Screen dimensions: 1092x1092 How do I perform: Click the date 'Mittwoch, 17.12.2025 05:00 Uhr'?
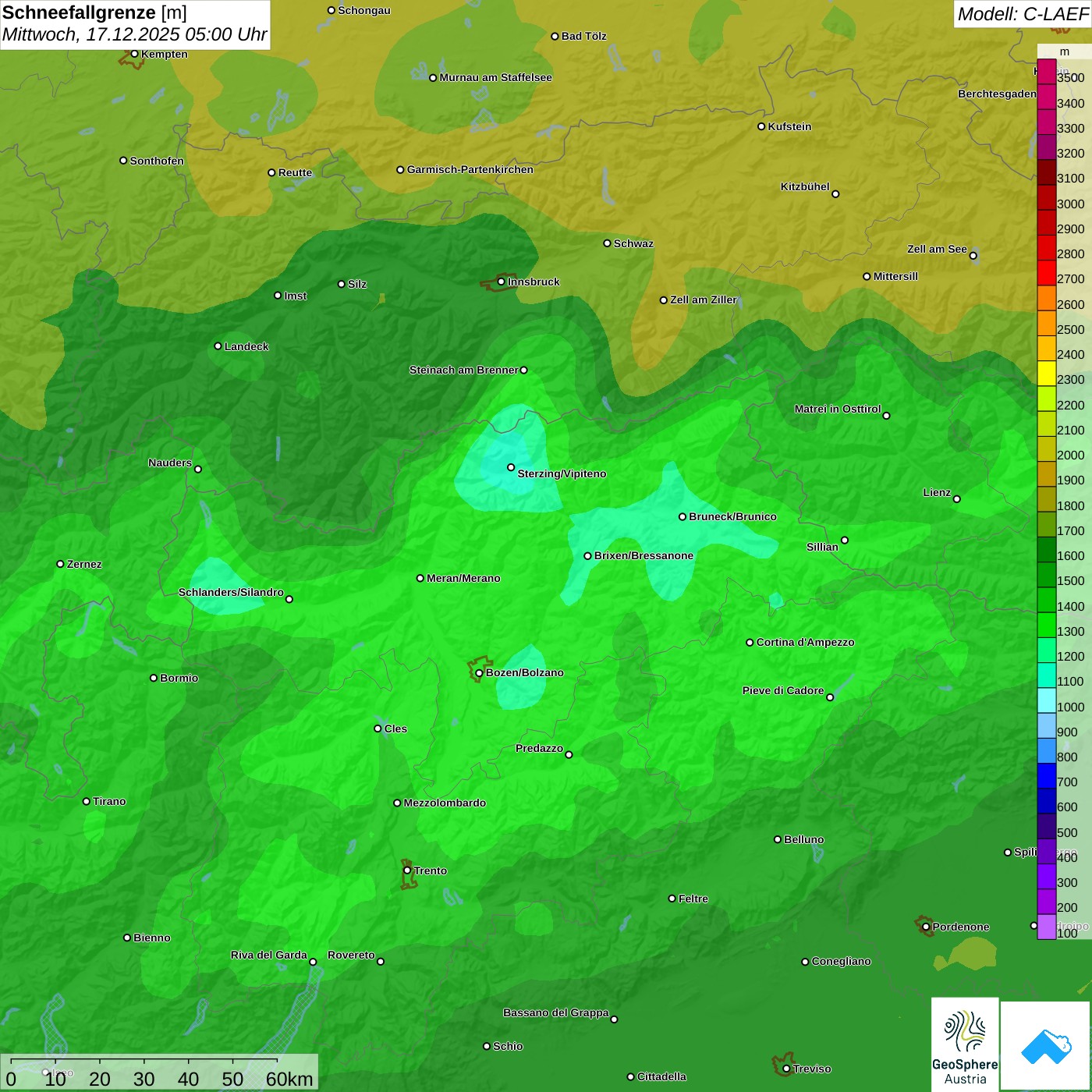[x=134, y=35]
